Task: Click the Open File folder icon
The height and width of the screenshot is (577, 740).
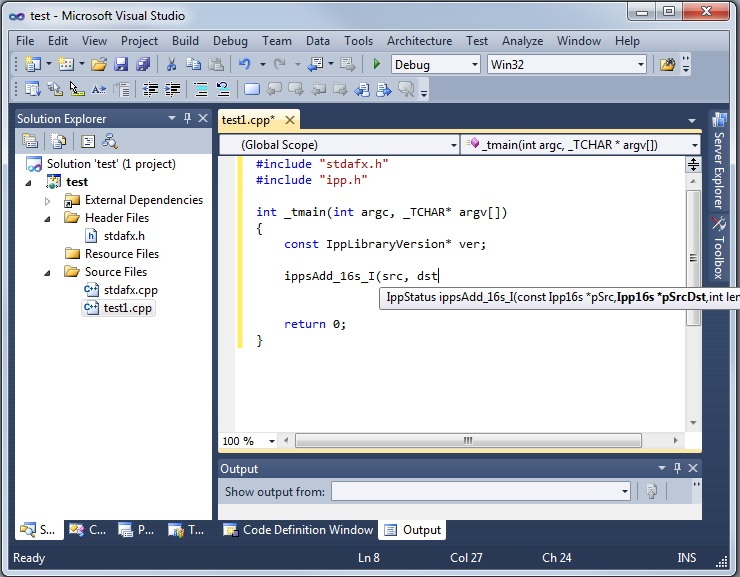Action: click(98, 65)
